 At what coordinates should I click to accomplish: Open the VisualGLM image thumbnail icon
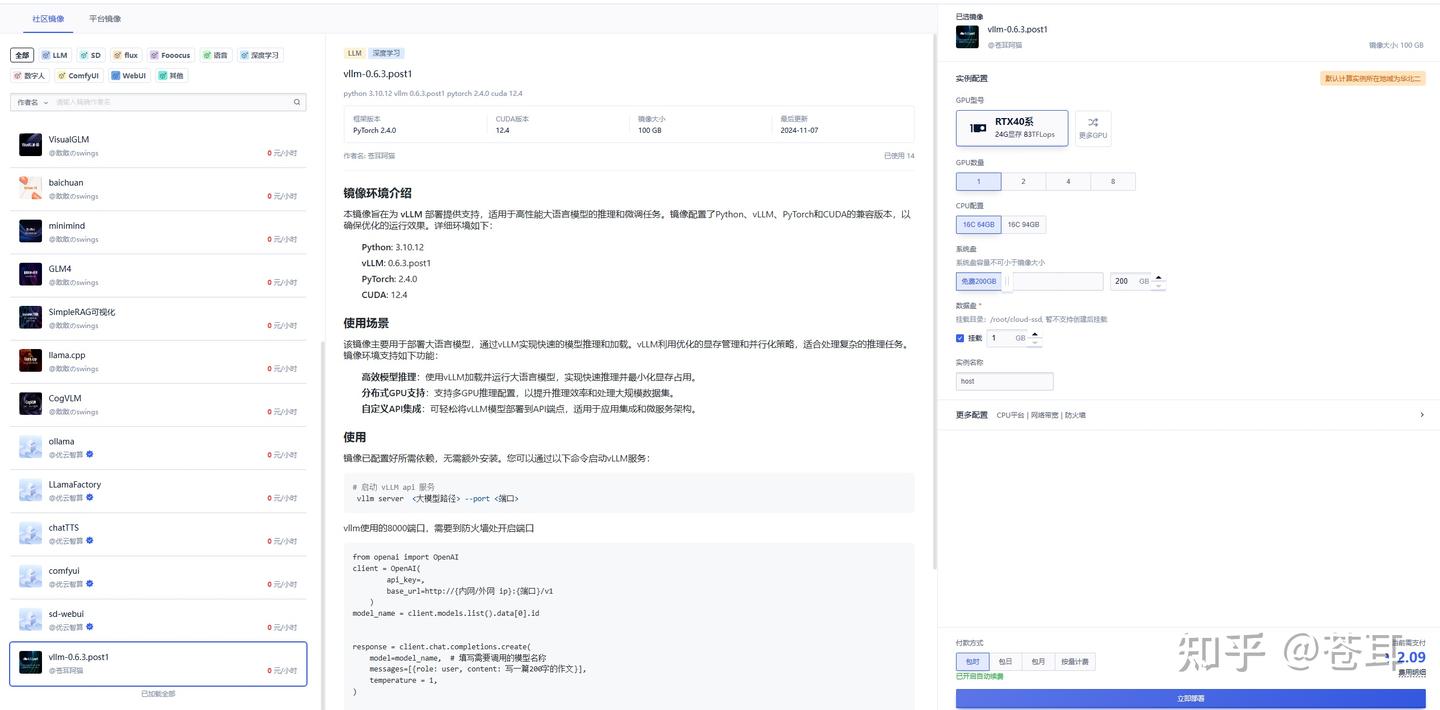30,145
